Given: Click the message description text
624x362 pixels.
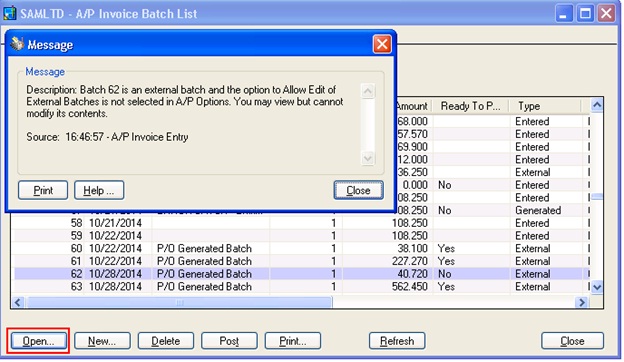Looking at the screenshot, I should tap(185, 101).
